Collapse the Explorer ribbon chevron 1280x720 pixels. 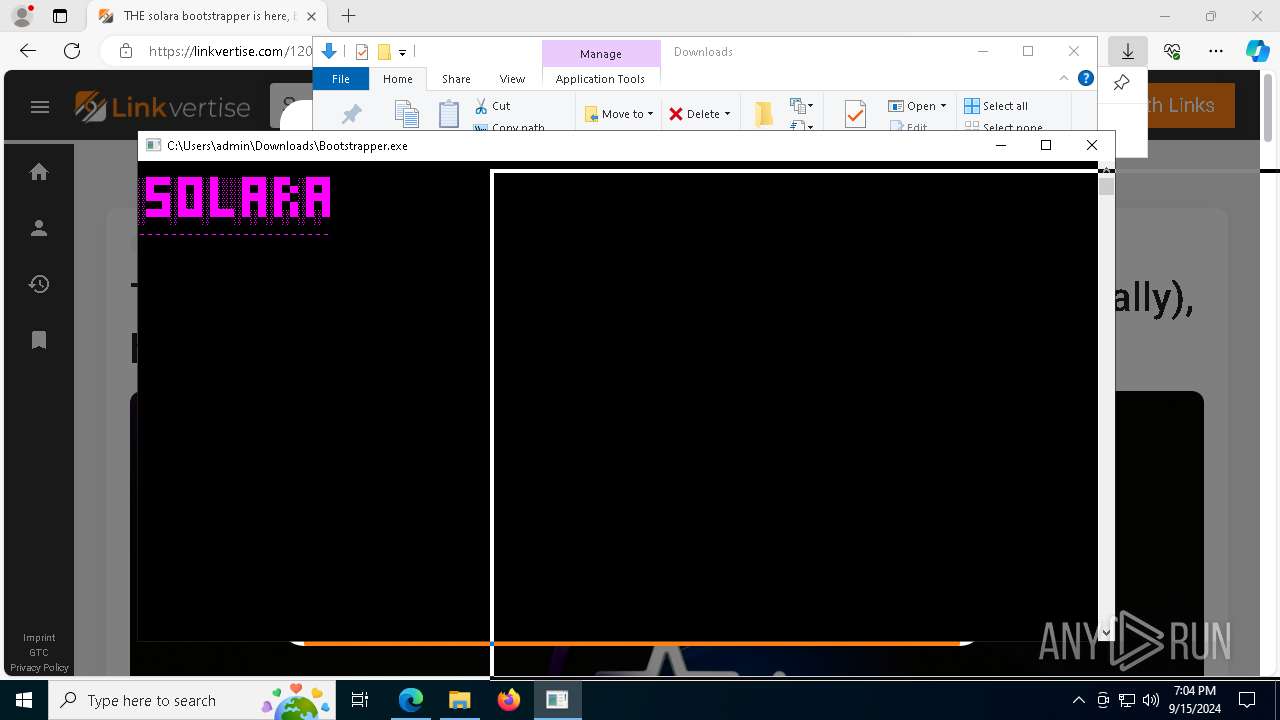[1064, 78]
